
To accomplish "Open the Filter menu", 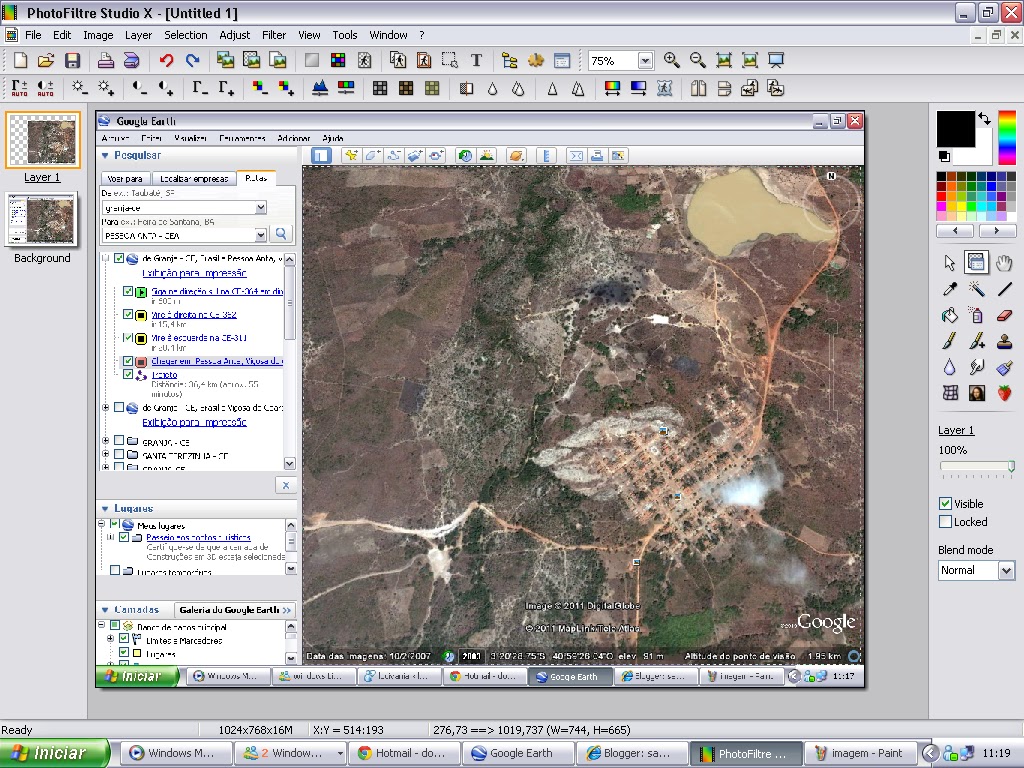I will [x=274, y=35].
